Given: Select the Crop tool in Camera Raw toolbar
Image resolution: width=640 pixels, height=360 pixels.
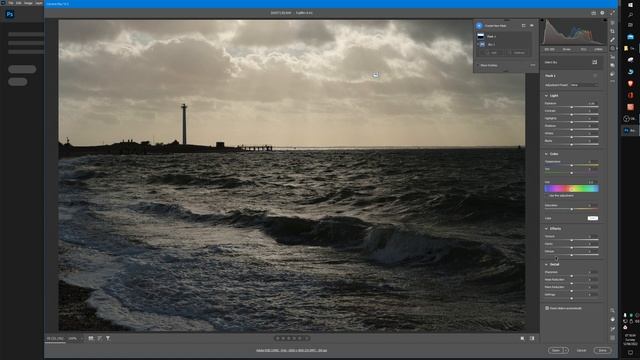Looking at the screenshot, I should coord(612,31).
